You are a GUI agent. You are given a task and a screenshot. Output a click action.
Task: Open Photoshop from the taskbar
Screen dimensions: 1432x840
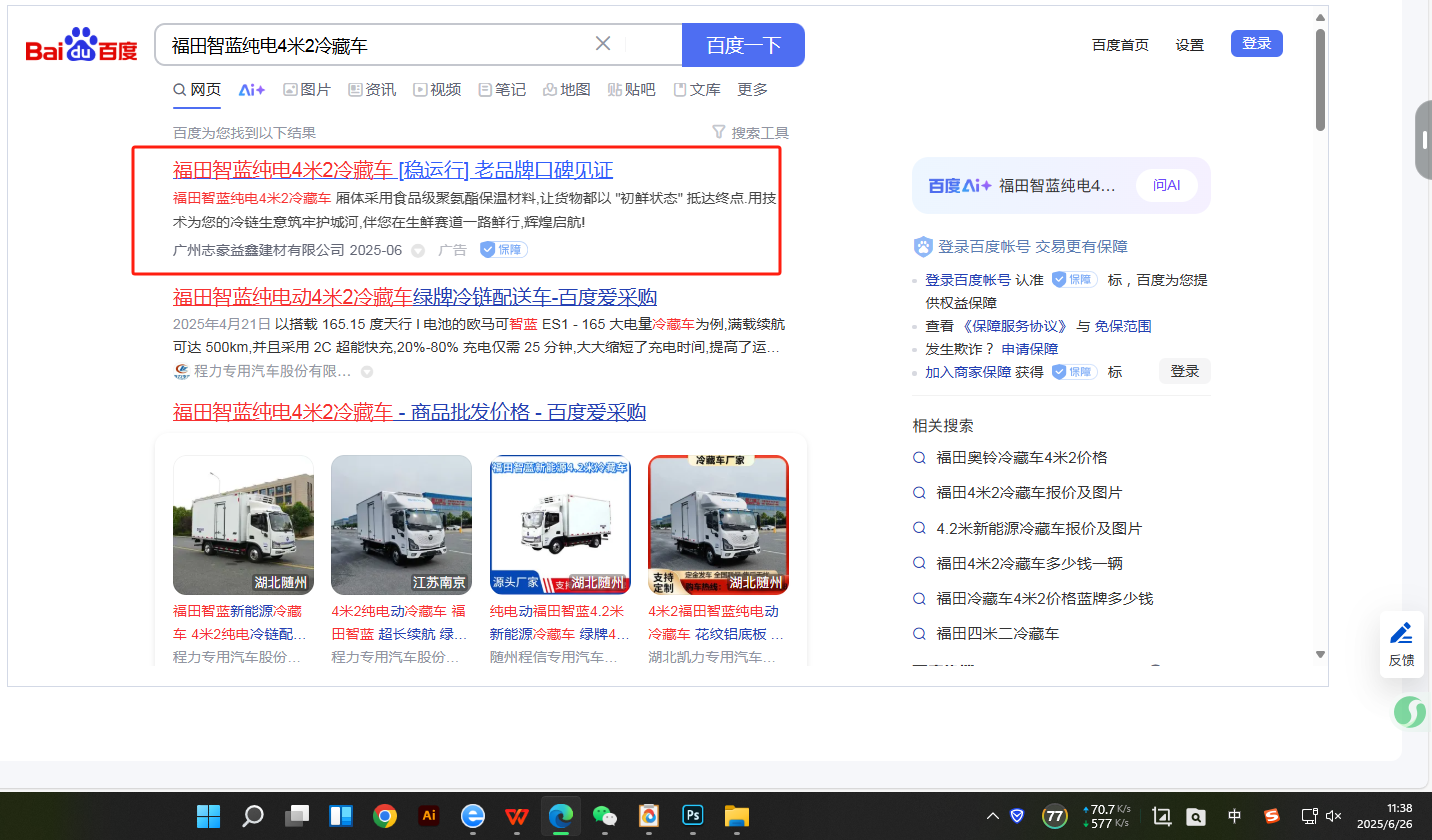pos(693,816)
